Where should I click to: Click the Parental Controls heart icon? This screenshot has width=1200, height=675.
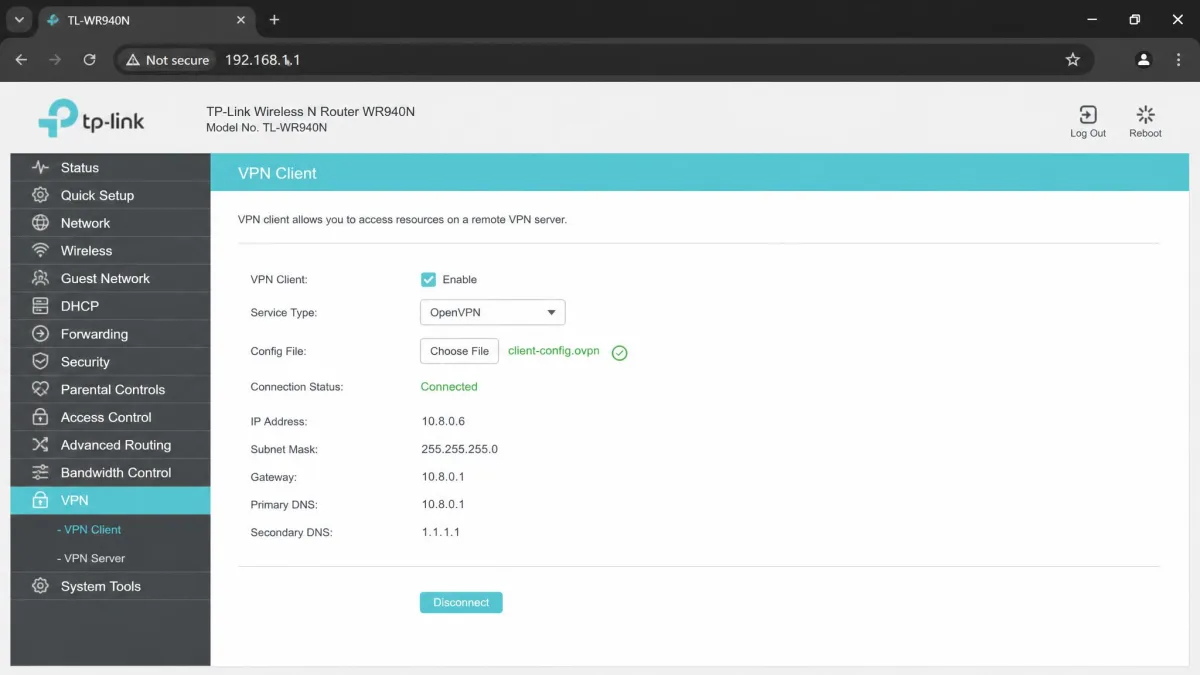(x=40, y=389)
